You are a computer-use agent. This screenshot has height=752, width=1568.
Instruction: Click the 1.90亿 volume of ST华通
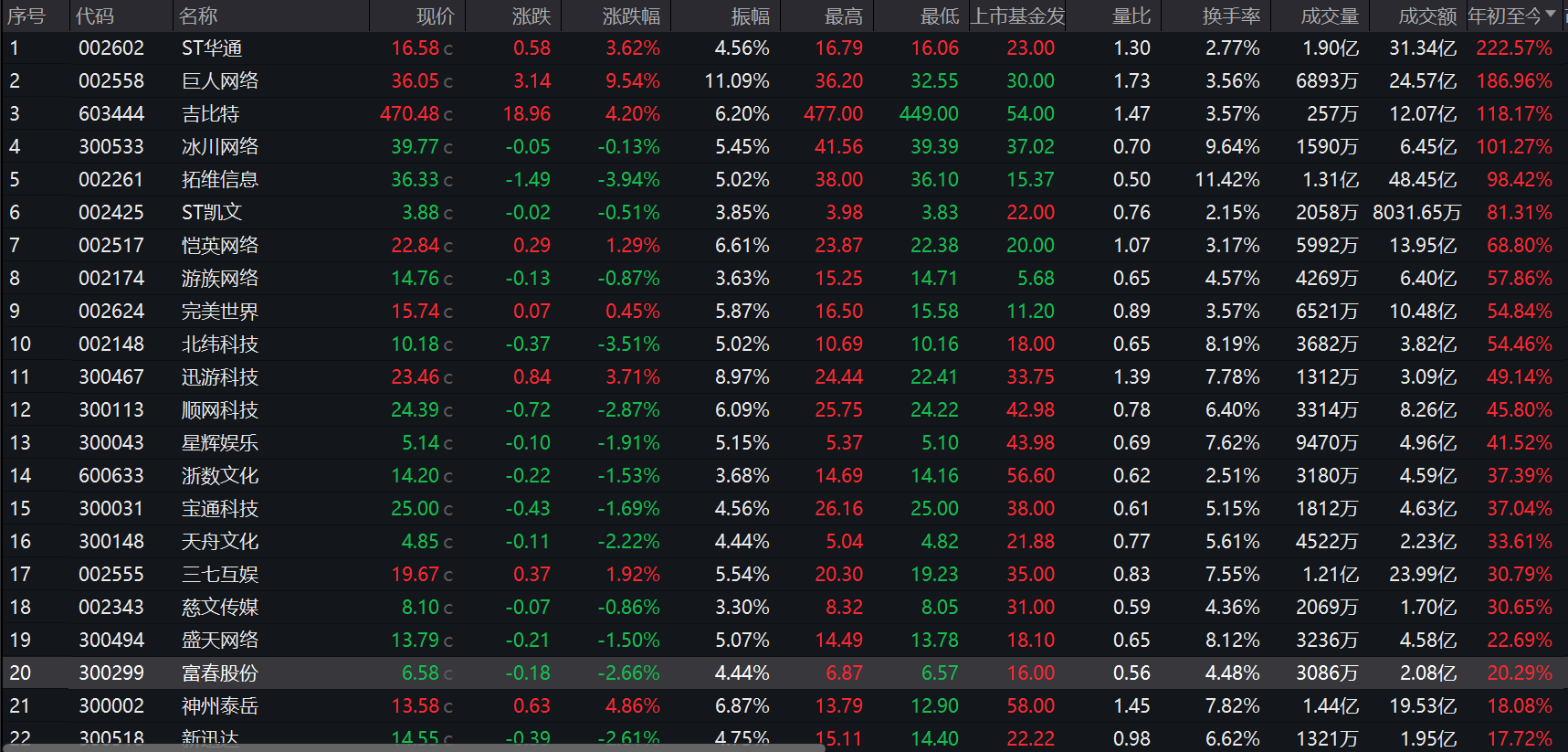pos(1331,48)
